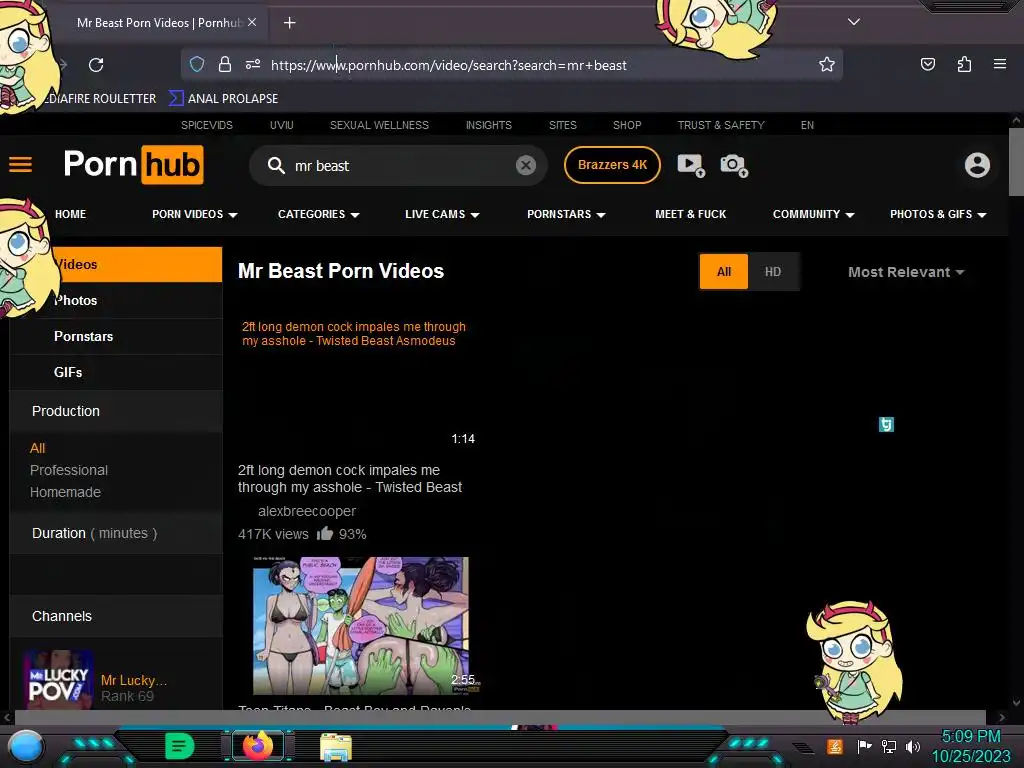Click the upload photo camera icon

(734, 165)
